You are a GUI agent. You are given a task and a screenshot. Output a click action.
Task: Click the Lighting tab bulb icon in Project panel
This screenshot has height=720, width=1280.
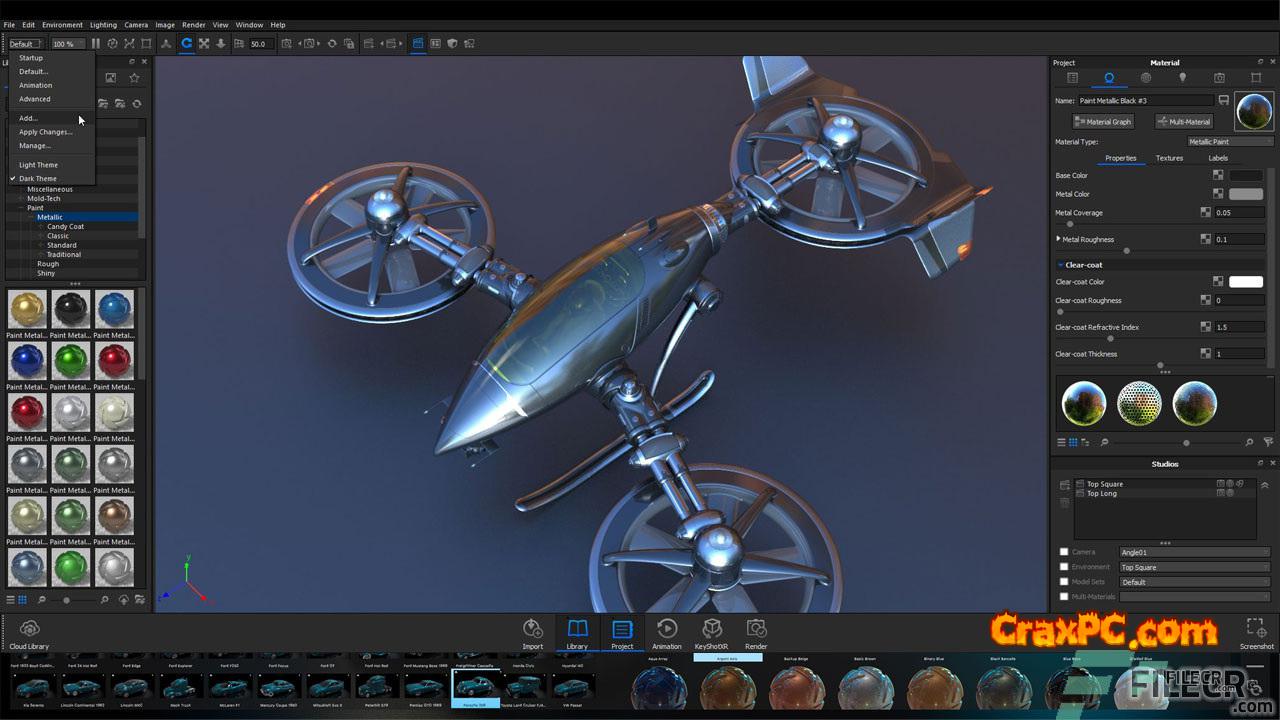[1182, 78]
